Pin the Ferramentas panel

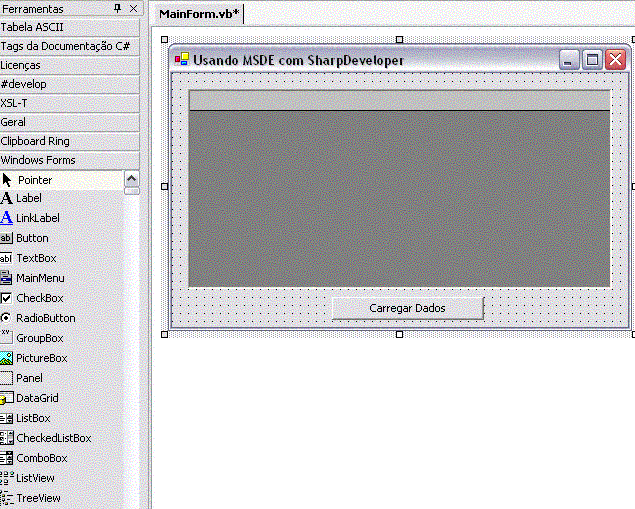pyautogui.click(x=117, y=9)
